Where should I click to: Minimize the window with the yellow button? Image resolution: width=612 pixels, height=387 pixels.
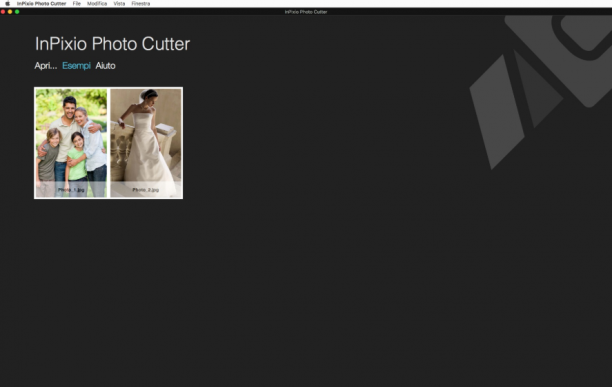coord(10,12)
